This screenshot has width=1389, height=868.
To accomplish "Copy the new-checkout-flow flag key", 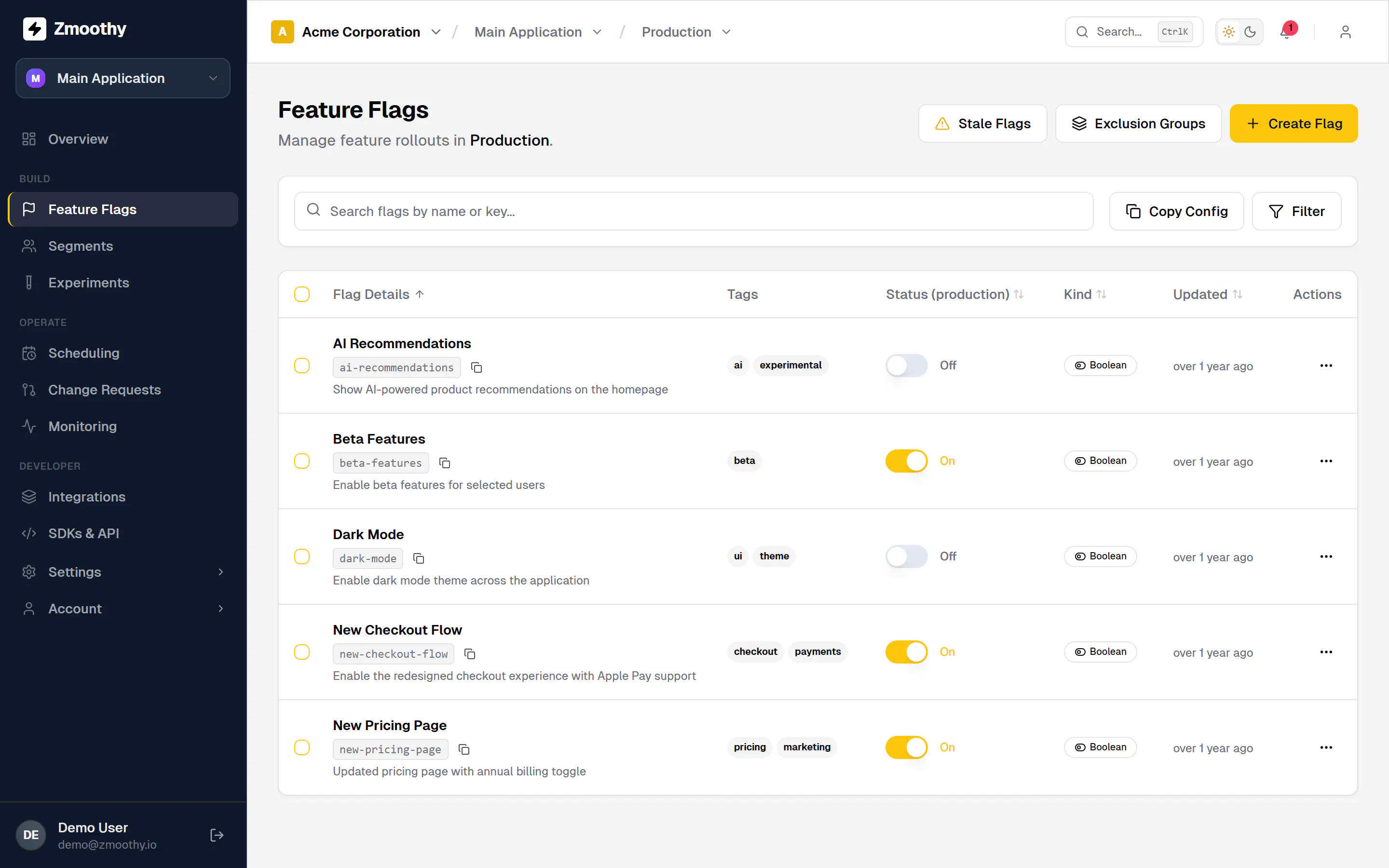I will pyautogui.click(x=469, y=654).
